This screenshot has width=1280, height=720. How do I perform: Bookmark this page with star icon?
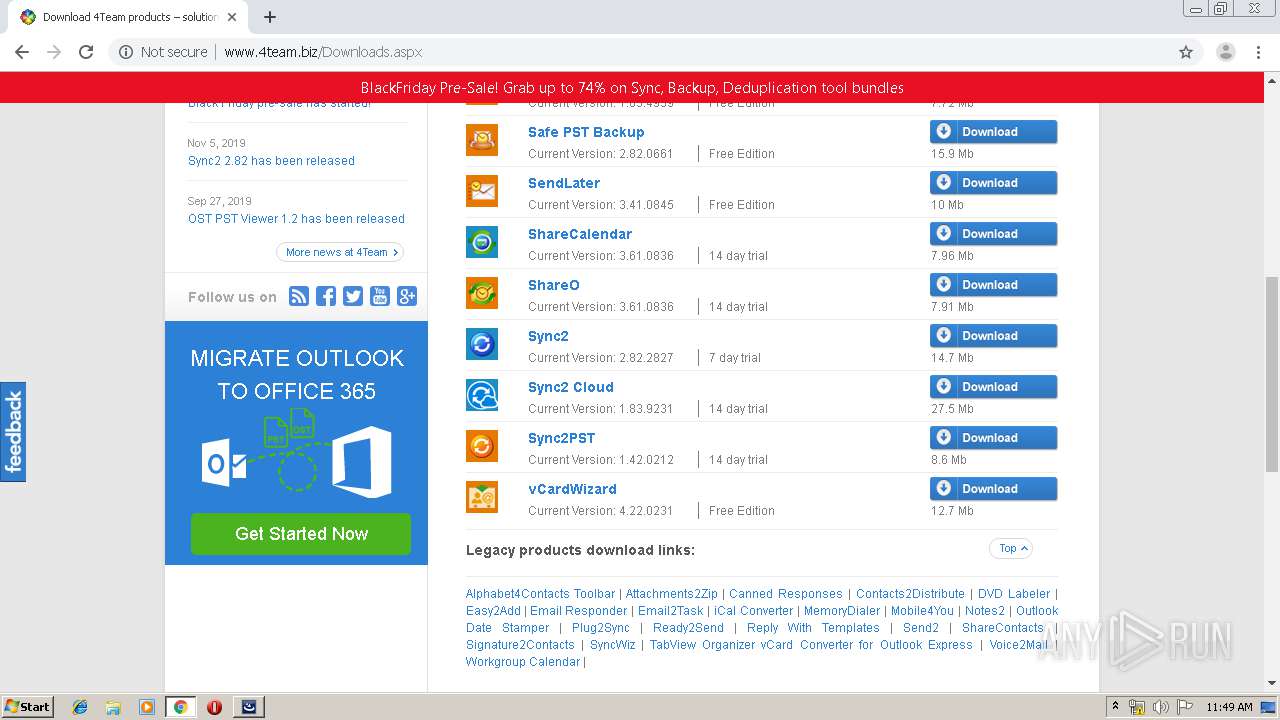tap(1186, 52)
